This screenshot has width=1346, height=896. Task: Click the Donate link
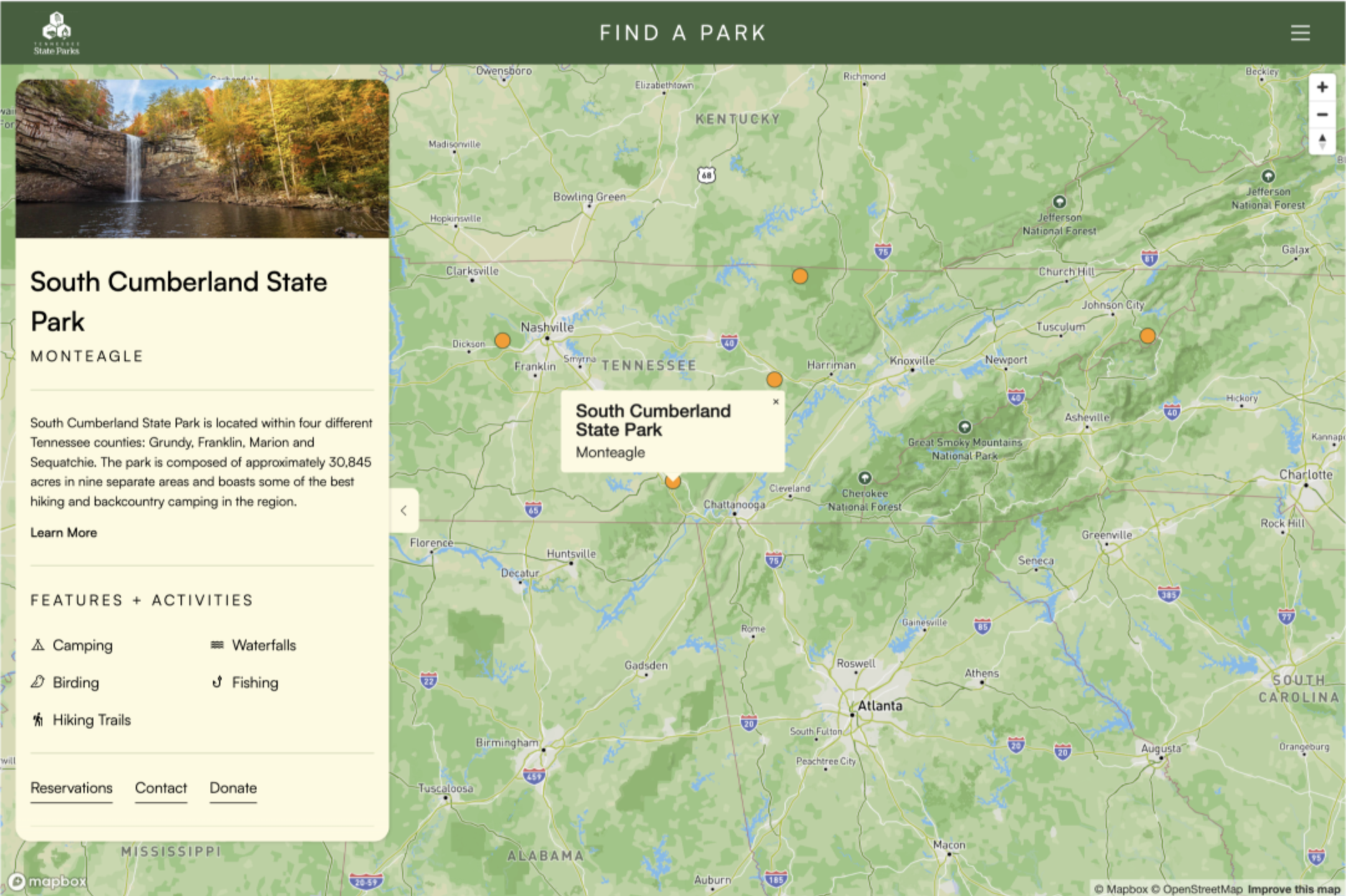[233, 788]
